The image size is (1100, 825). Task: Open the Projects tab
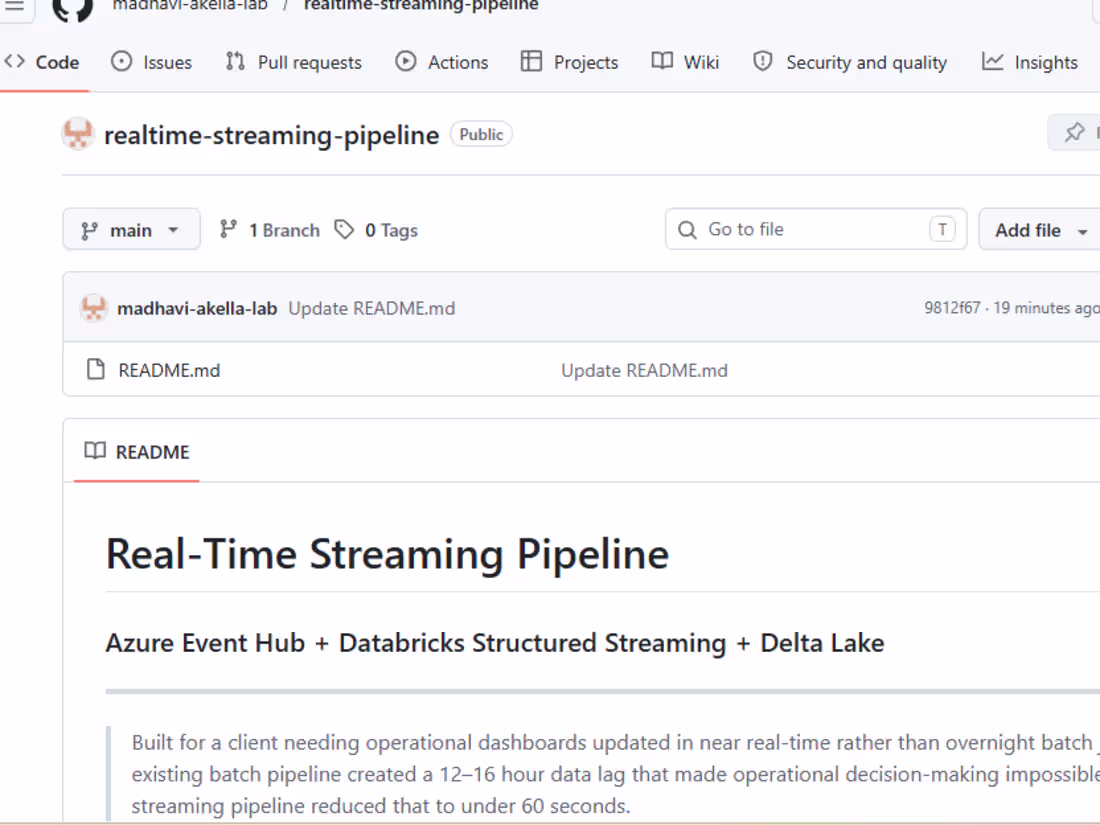click(570, 62)
